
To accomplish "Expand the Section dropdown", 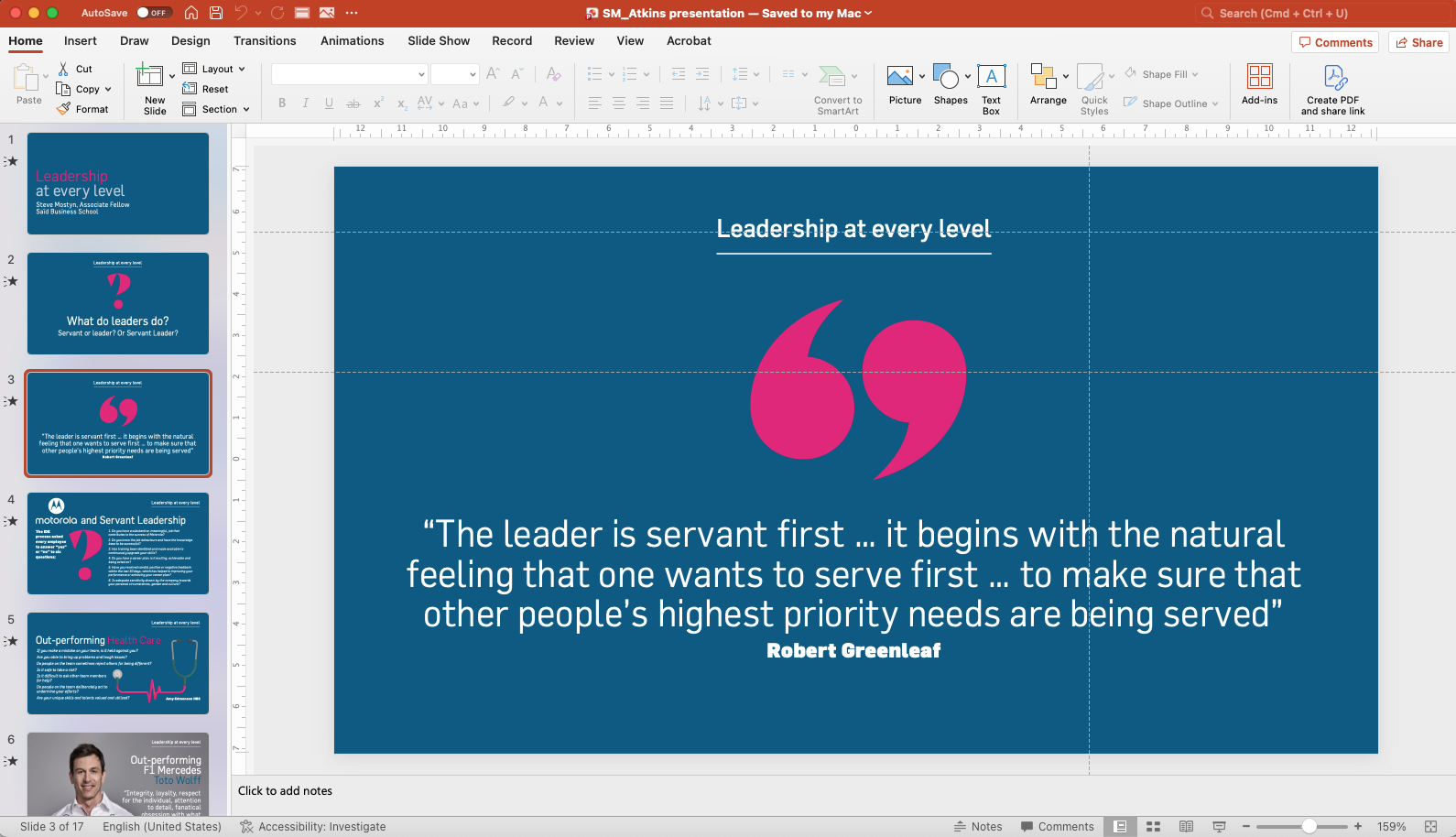I will click(x=245, y=110).
